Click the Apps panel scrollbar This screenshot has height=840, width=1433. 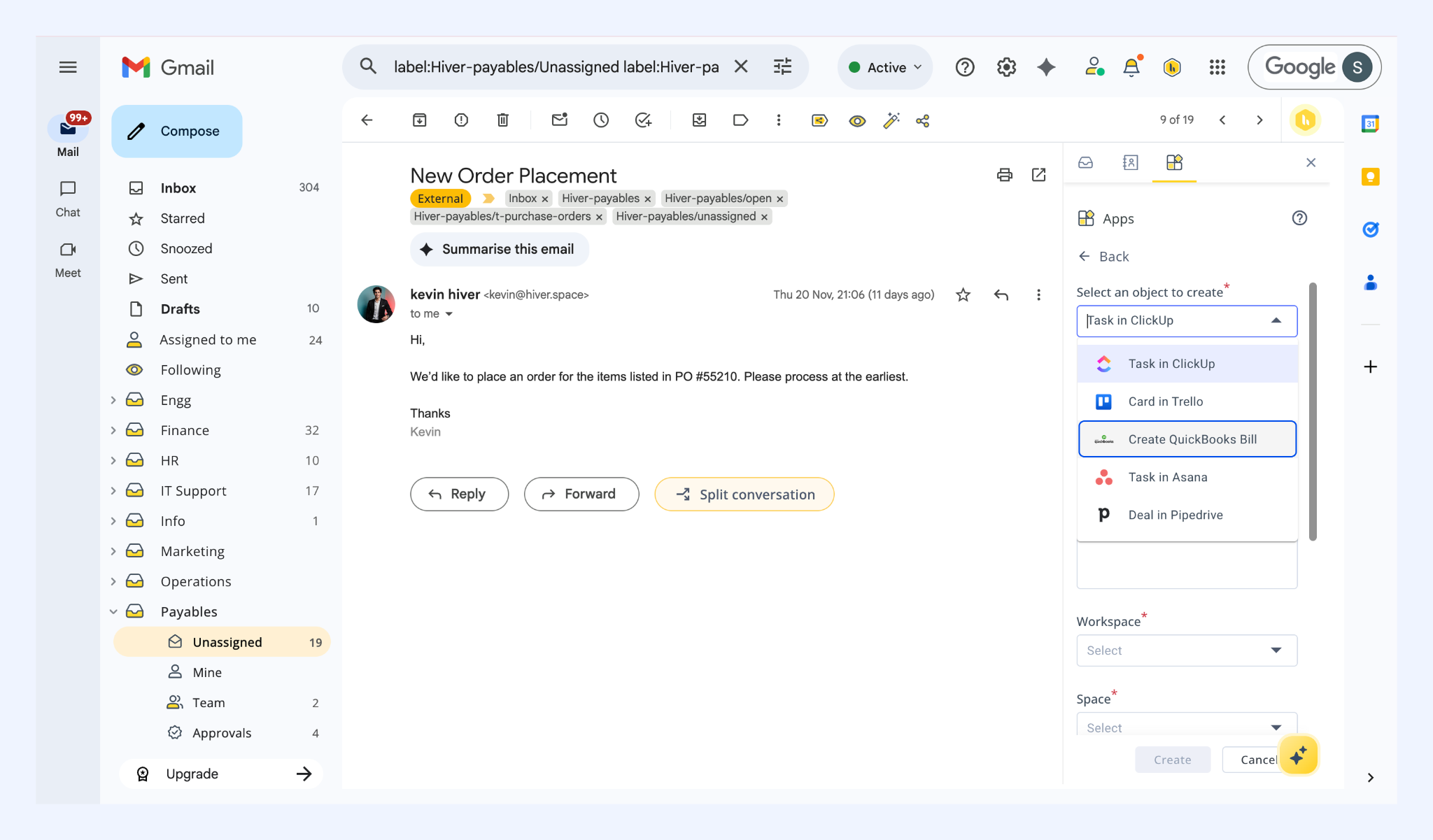tap(1313, 411)
